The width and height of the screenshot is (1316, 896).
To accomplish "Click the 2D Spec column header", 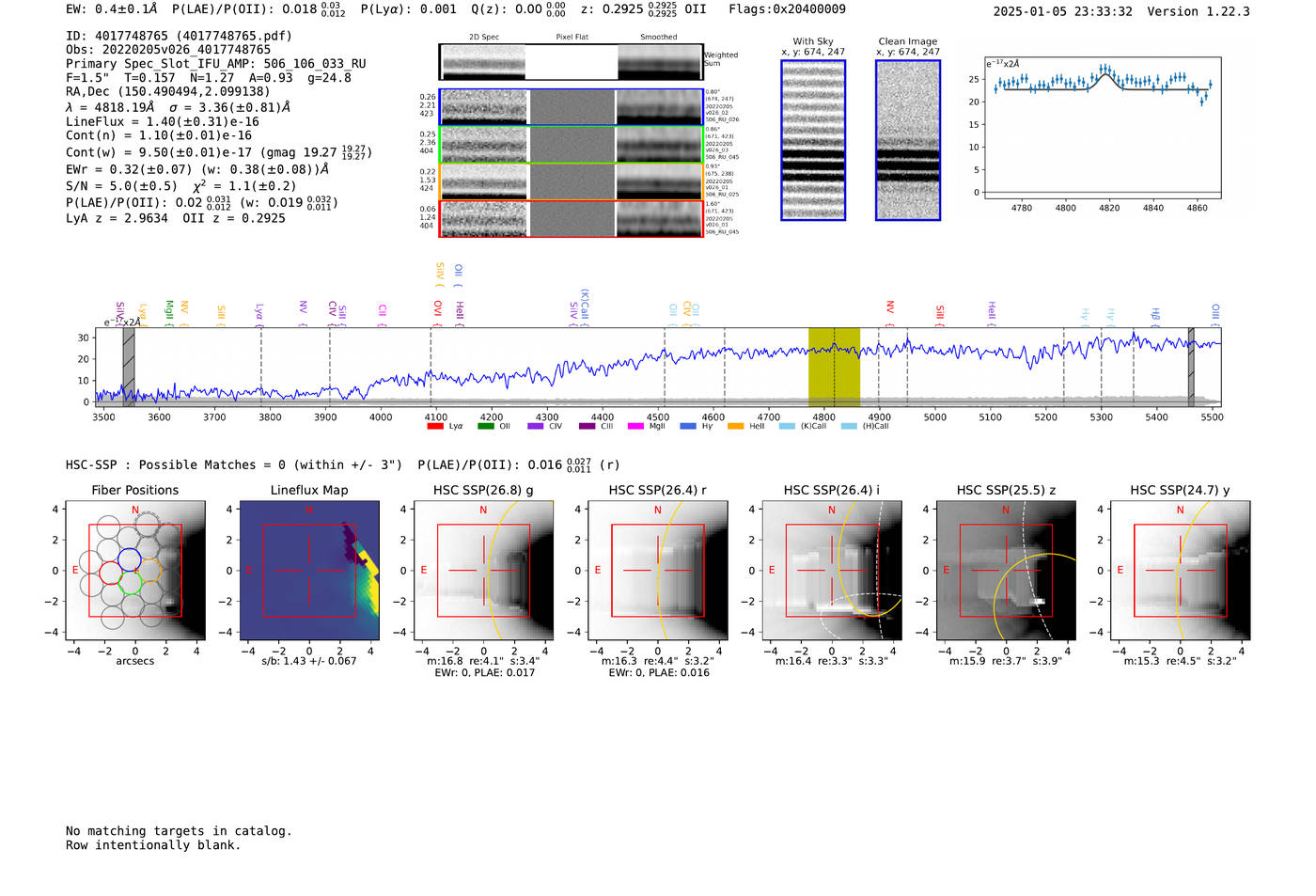I will (x=484, y=38).
